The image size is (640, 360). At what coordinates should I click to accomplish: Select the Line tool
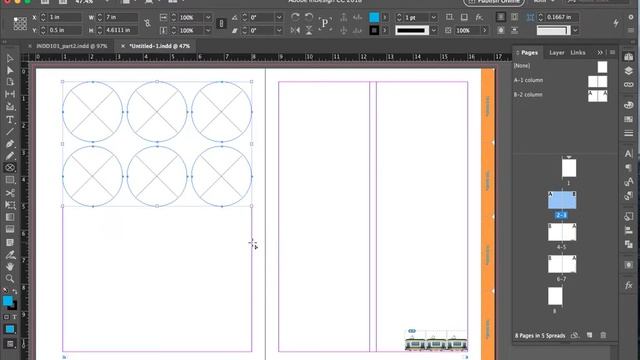10,131
